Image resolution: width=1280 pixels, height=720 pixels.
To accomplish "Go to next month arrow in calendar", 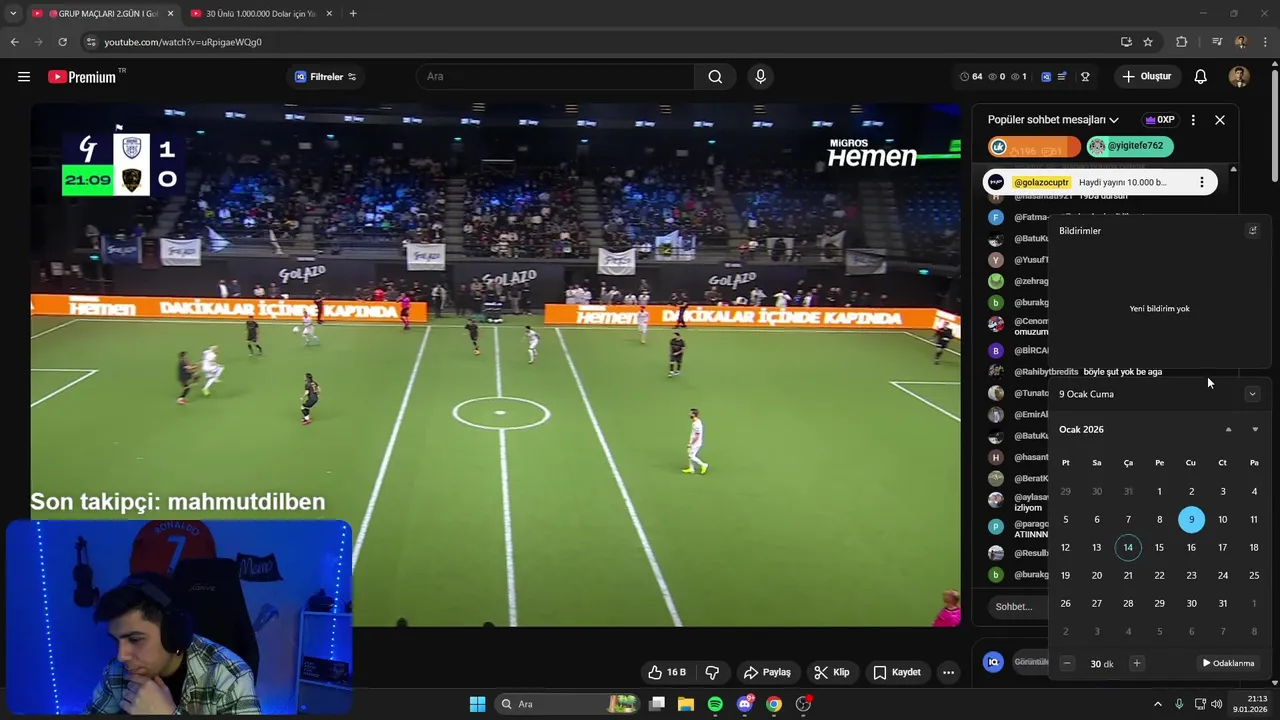I will pyautogui.click(x=1255, y=430).
